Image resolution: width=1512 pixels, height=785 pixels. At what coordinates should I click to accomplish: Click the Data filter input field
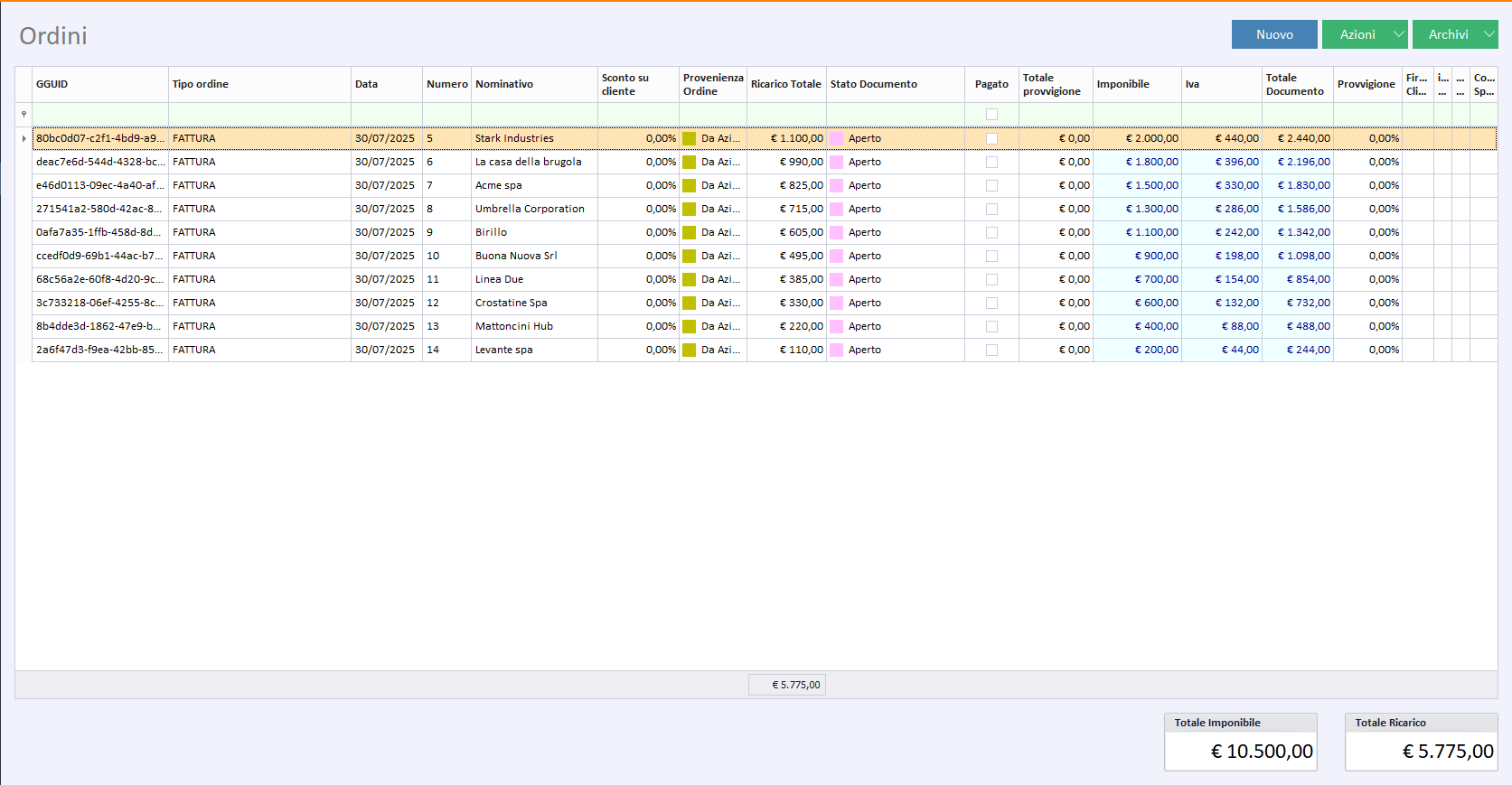(387, 115)
